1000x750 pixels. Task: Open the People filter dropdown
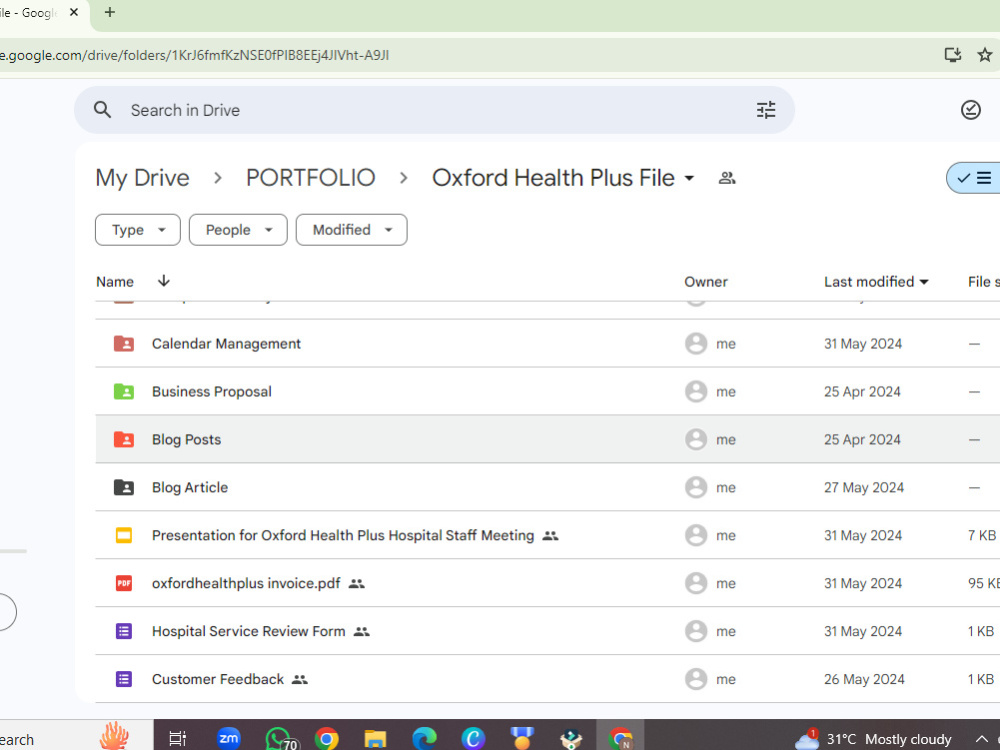[x=238, y=230]
